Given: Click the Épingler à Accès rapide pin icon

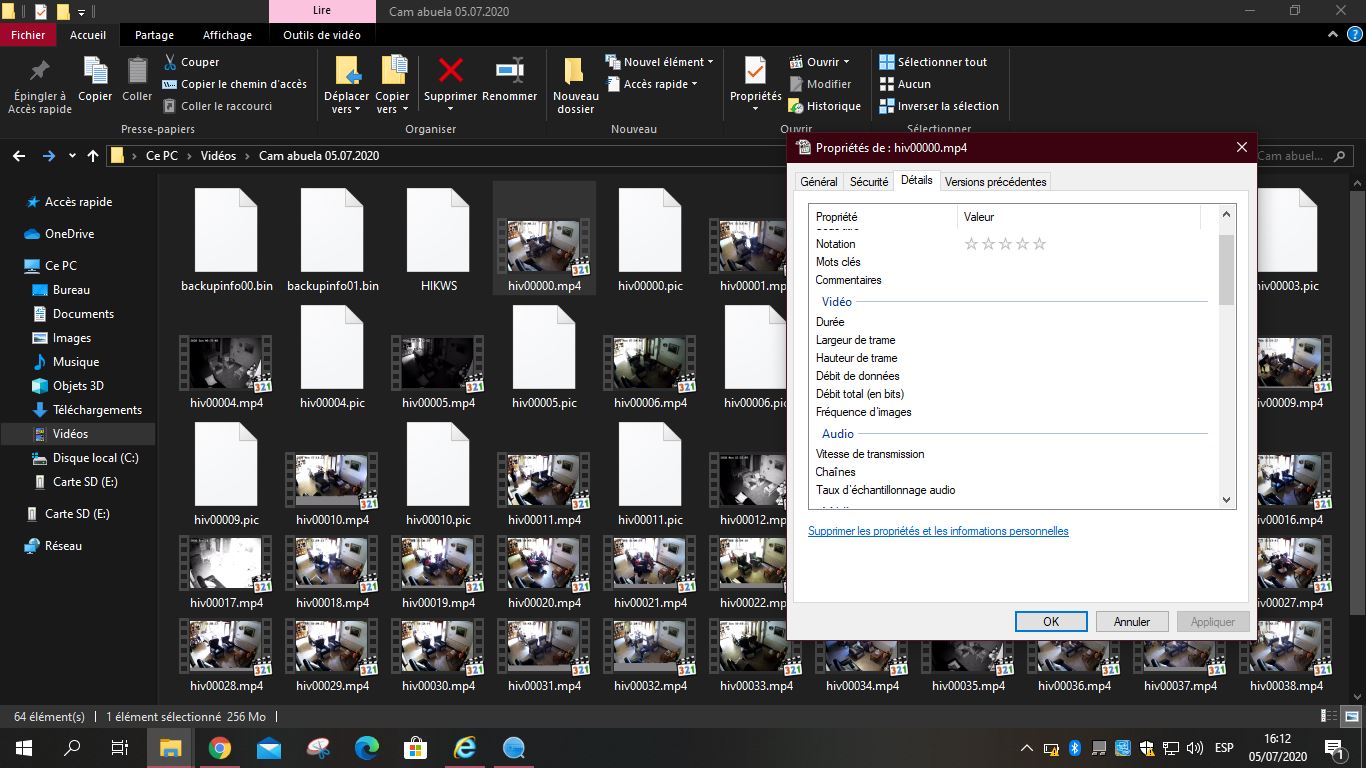Looking at the screenshot, I should pos(40,71).
